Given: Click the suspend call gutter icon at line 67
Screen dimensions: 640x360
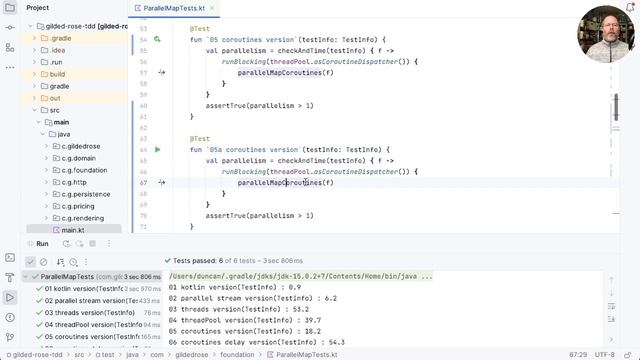Looking at the screenshot, I should pyautogui.click(x=162, y=182).
